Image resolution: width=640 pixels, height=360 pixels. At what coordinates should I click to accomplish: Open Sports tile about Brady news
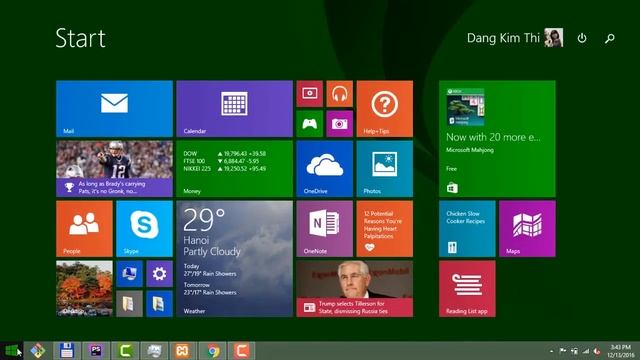(x=114, y=169)
